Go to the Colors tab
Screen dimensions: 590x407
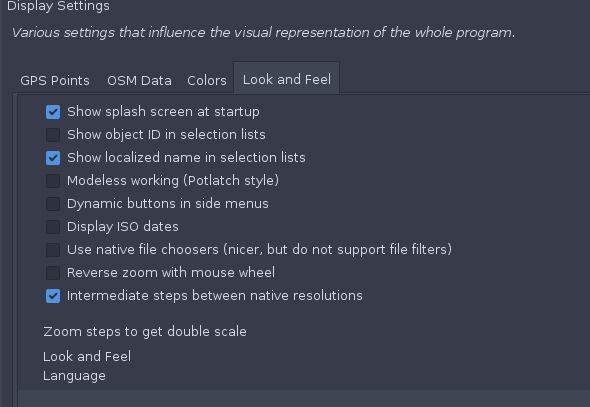tap(207, 80)
